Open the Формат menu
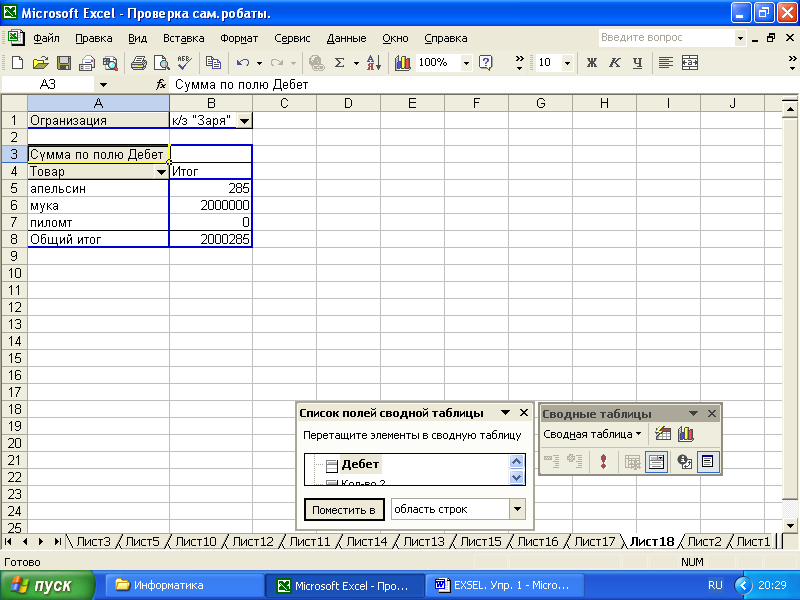 point(239,38)
